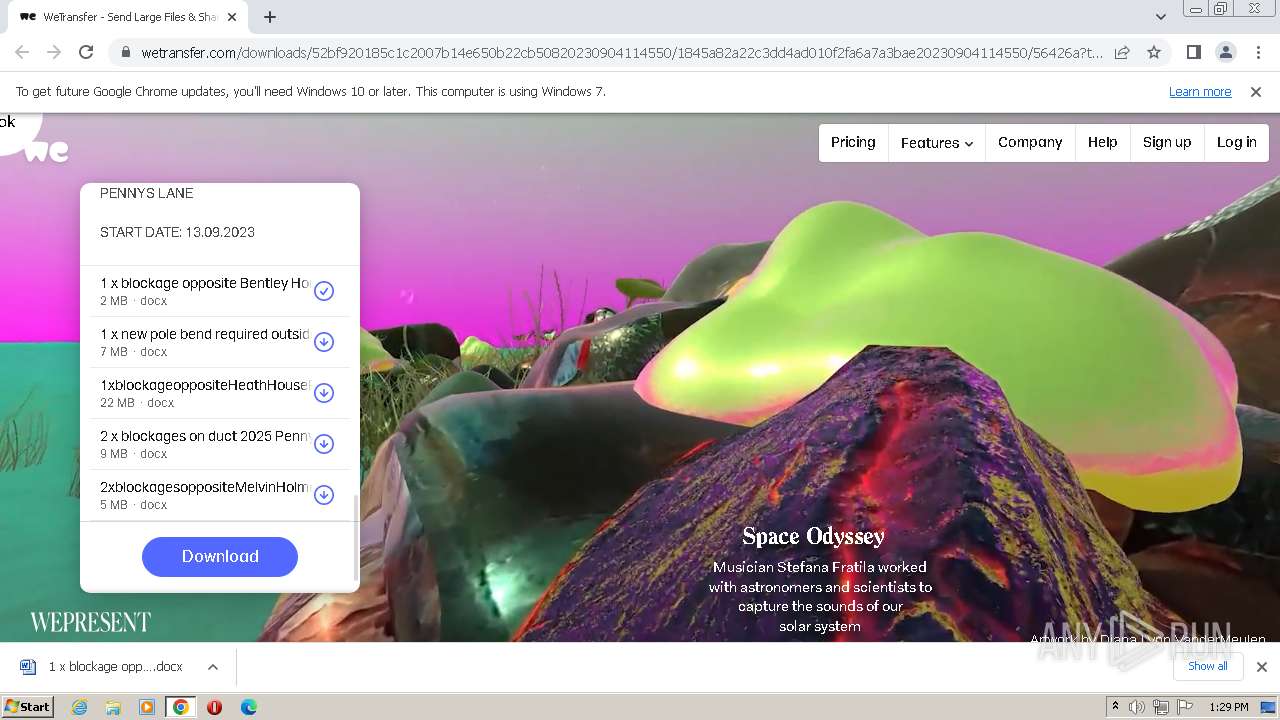The width and height of the screenshot is (1280, 720).
Task: Open the tab search dropdown
Action: tap(1160, 16)
